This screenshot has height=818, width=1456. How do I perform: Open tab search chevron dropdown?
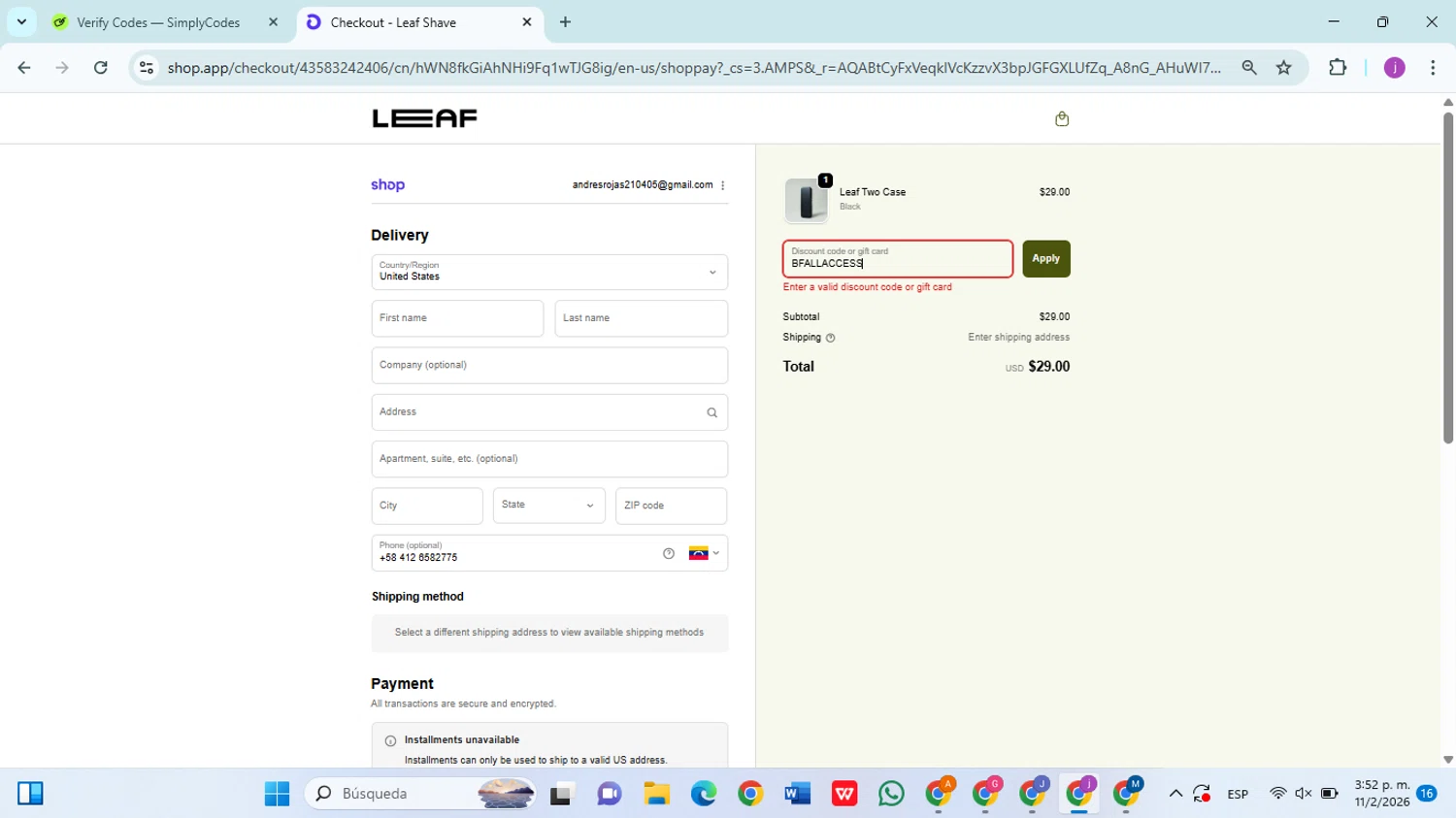pos(21,21)
